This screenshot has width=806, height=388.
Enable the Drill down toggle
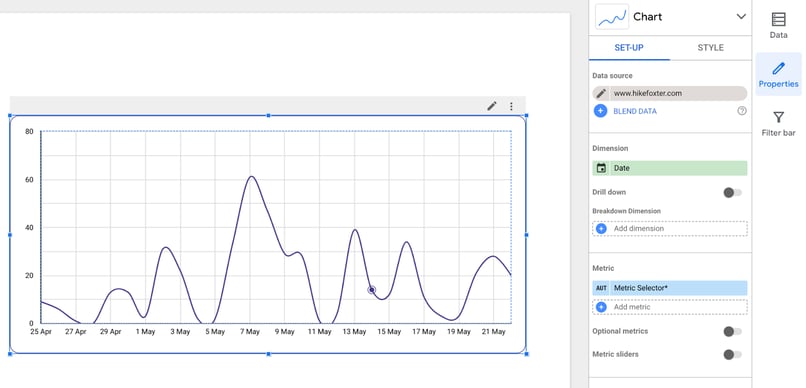[x=732, y=192]
